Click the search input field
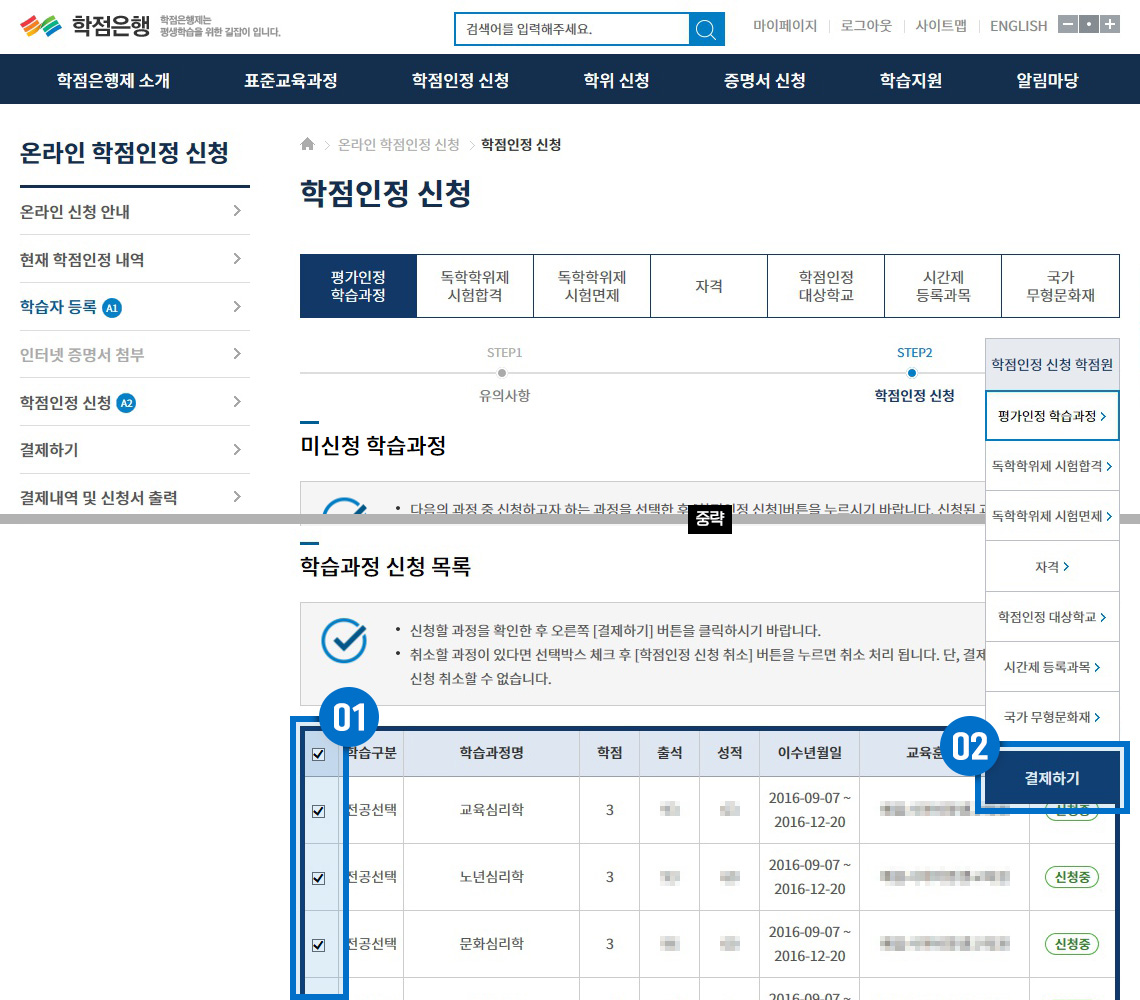Image resolution: width=1140 pixels, height=1000 pixels. pos(571,29)
